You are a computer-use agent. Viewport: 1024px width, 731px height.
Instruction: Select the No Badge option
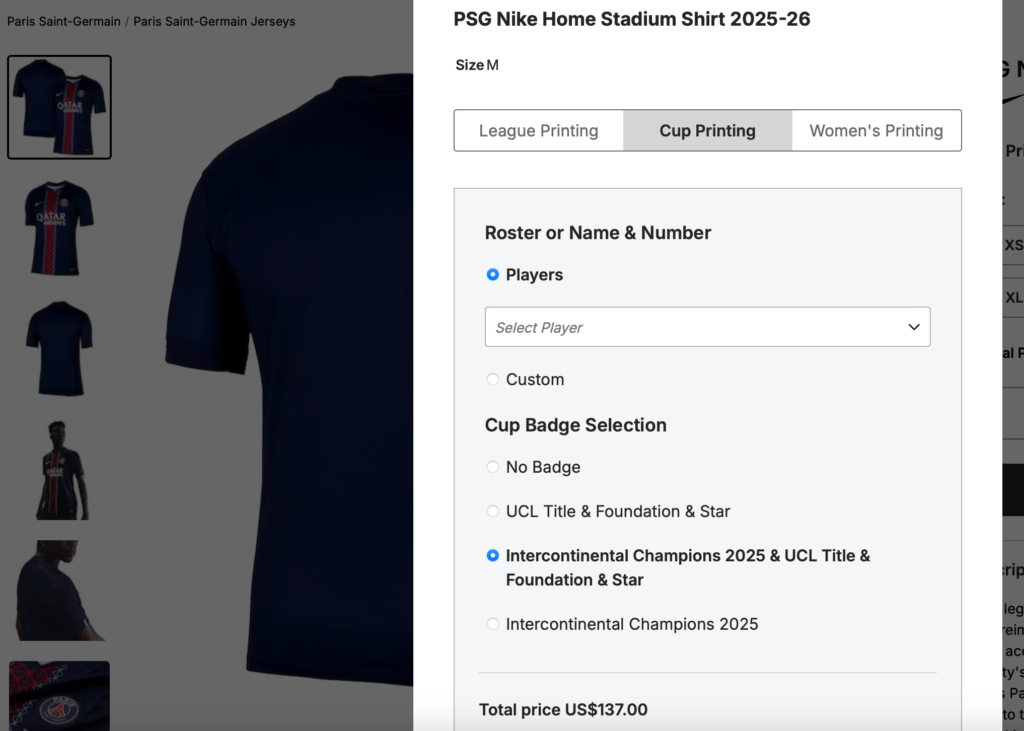coord(493,467)
